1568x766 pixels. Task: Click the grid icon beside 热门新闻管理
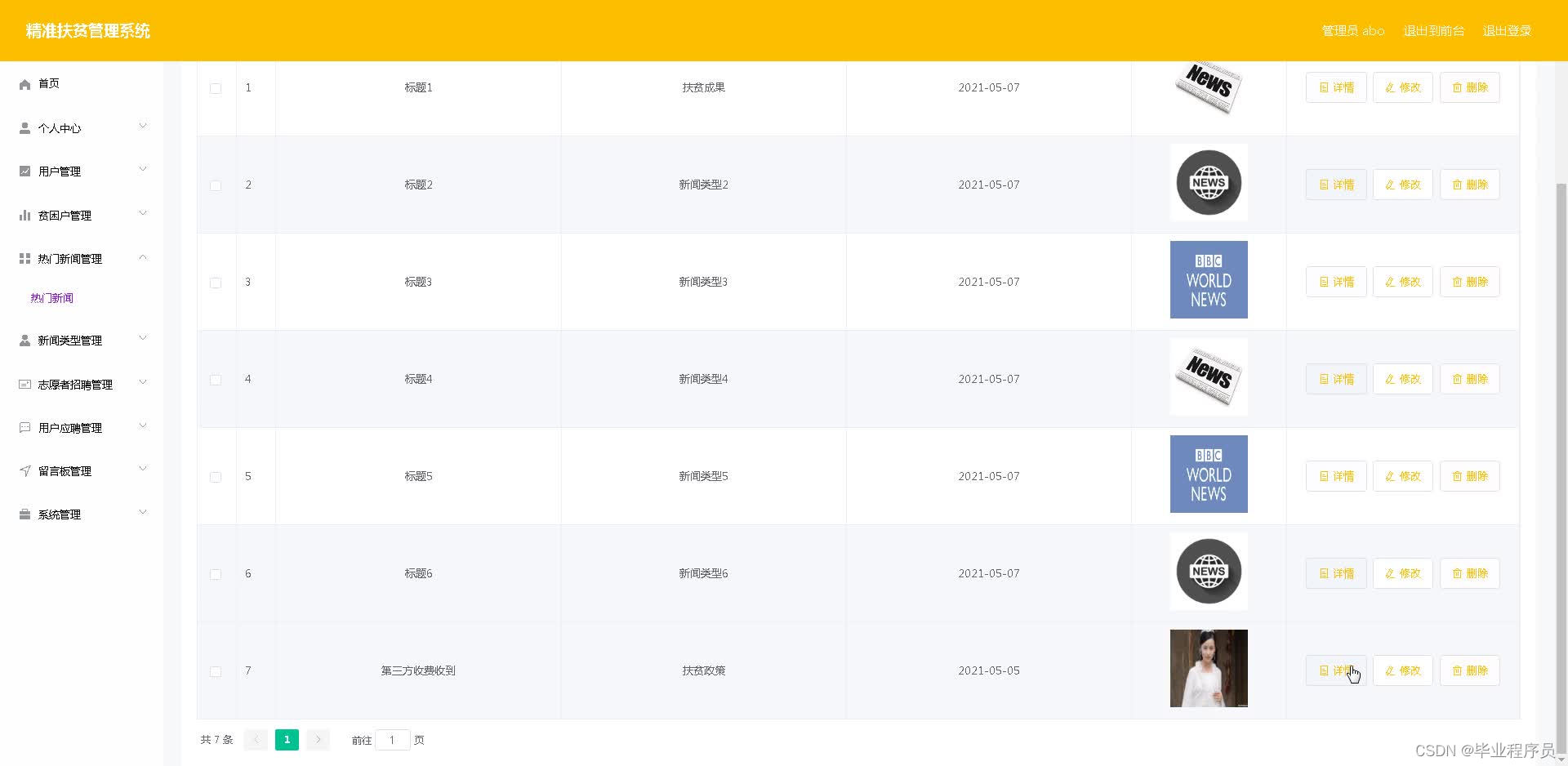click(24, 259)
